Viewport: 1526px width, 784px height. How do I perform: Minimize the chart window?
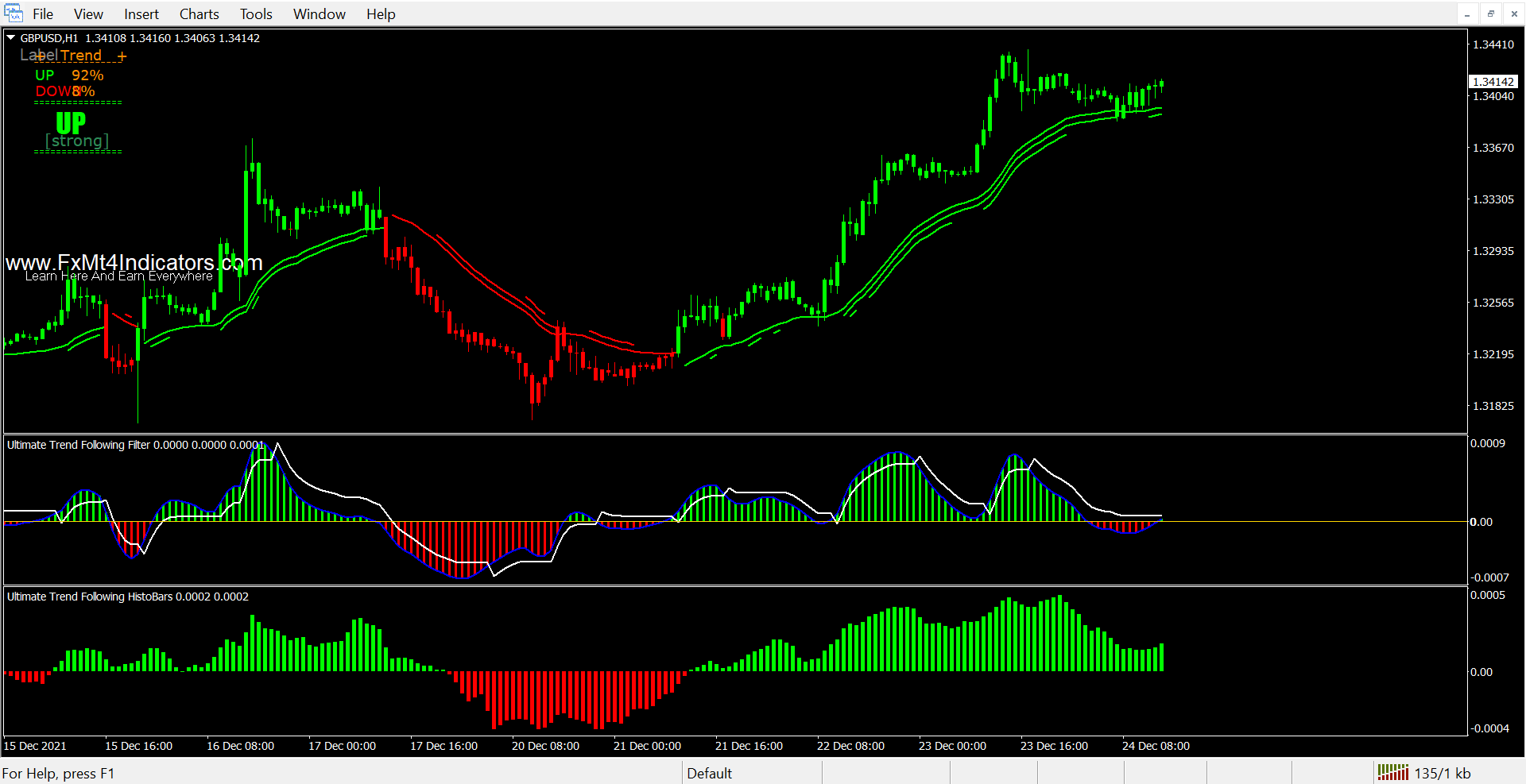tap(1467, 14)
